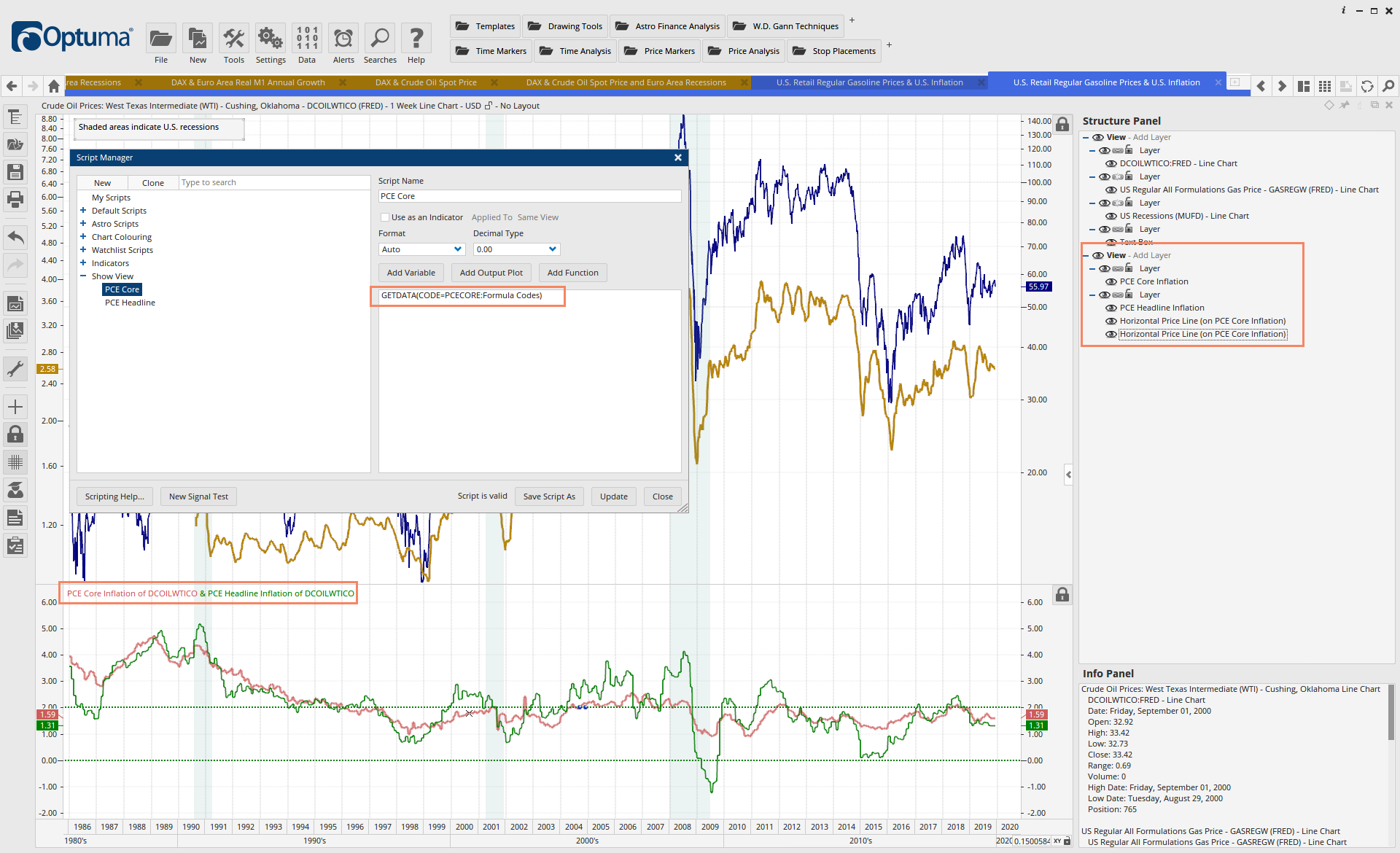This screenshot has width=1400, height=853.
Task: Open the Price Analysis folder
Action: [x=744, y=51]
